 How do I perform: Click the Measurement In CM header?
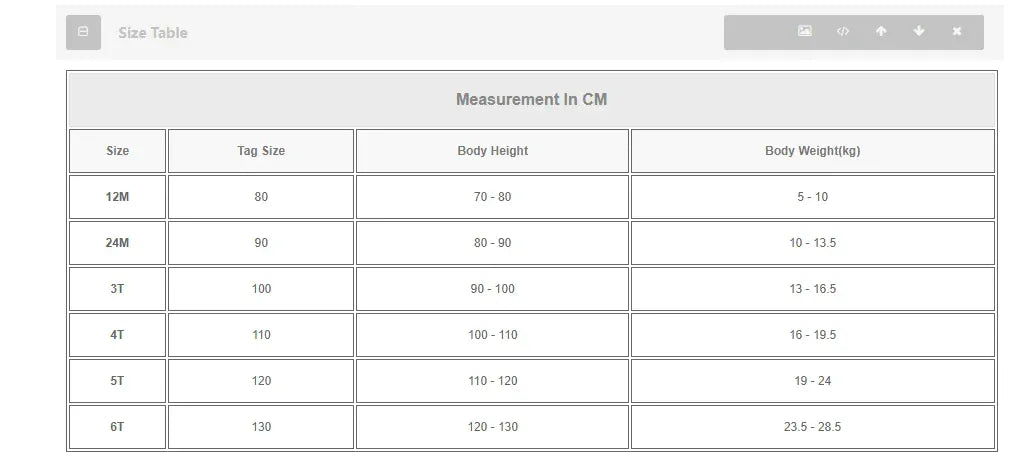[x=531, y=100]
